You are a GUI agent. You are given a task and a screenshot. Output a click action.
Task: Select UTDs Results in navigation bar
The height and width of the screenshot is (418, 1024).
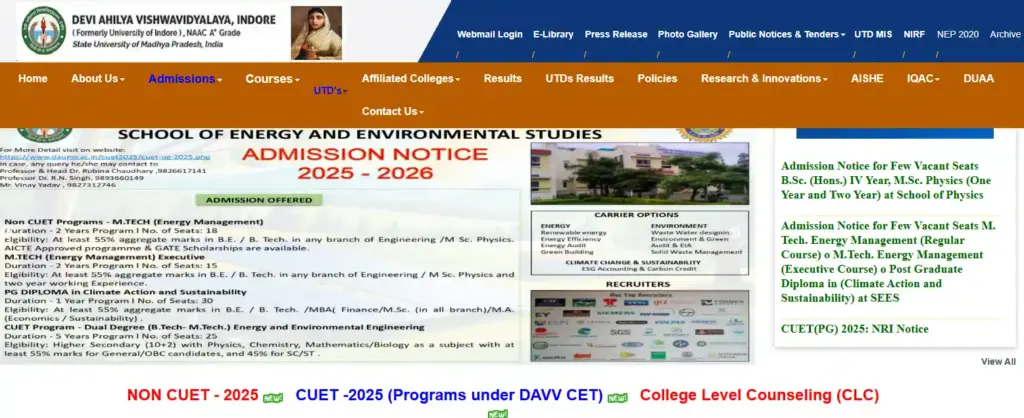tap(579, 78)
